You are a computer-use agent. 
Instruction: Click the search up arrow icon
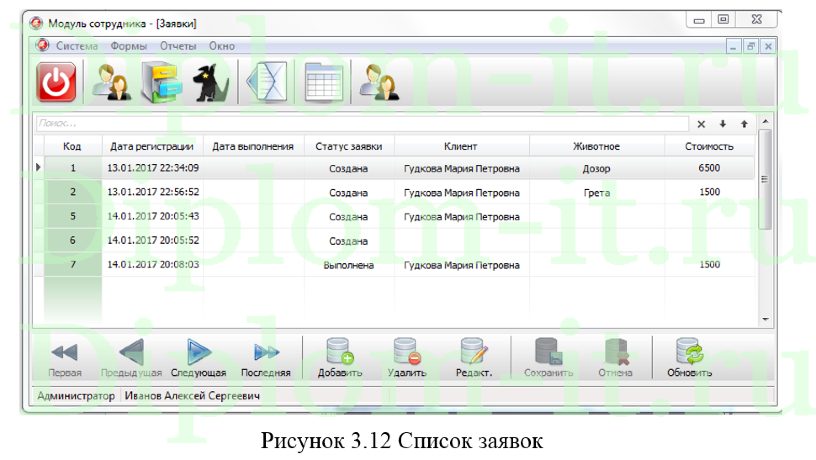click(744, 124)
